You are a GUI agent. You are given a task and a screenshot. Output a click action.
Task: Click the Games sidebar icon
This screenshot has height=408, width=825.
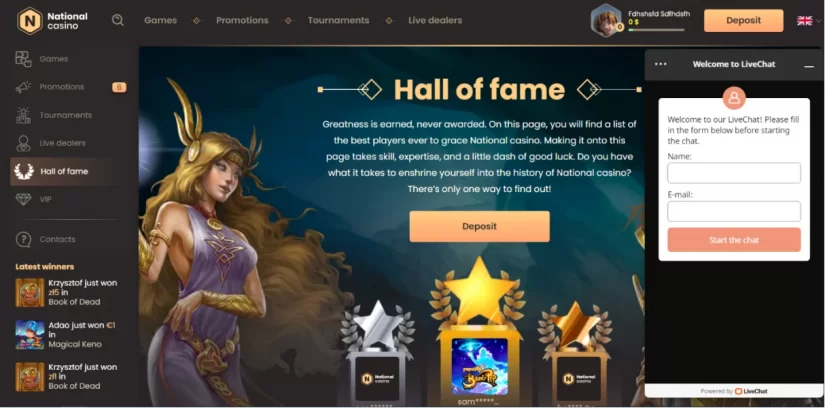[23, 59]
